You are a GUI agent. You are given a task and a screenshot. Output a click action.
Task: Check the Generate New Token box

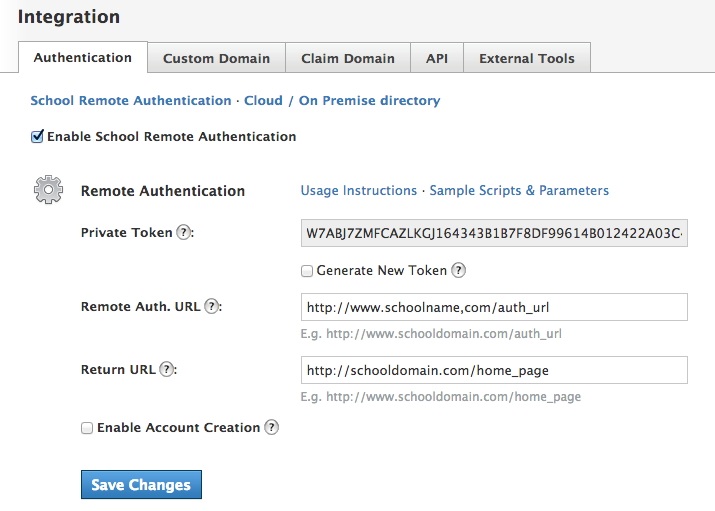point(308,270)
